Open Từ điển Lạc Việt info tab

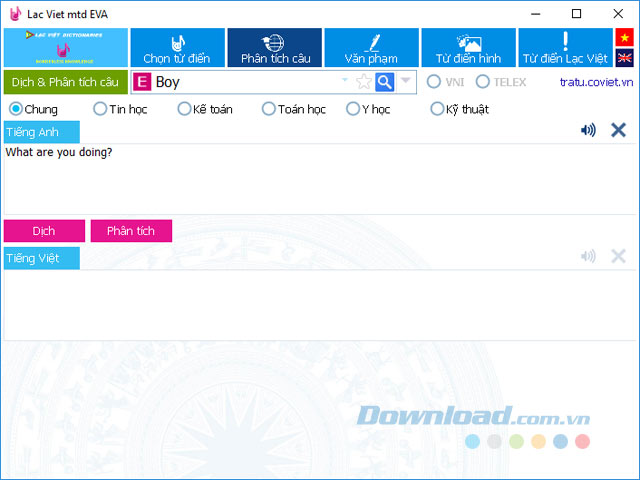[x=565, y=47]
